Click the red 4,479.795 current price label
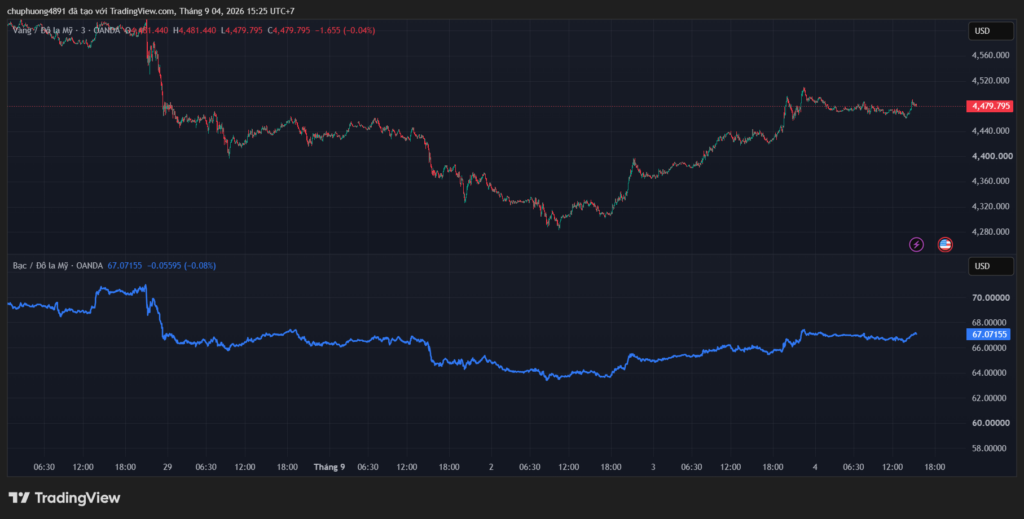 989,106
